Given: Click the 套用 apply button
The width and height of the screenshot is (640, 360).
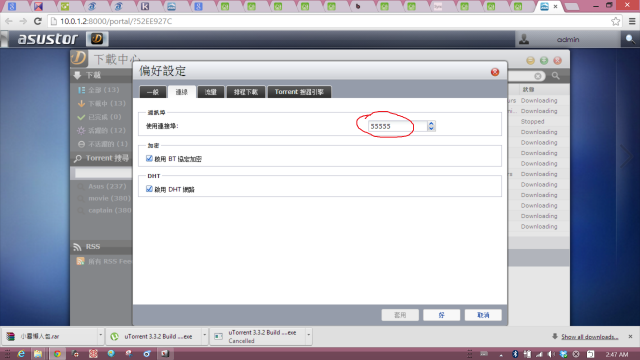Looking at the screenshot, I should pyautogui.click(x=400, y=315).
